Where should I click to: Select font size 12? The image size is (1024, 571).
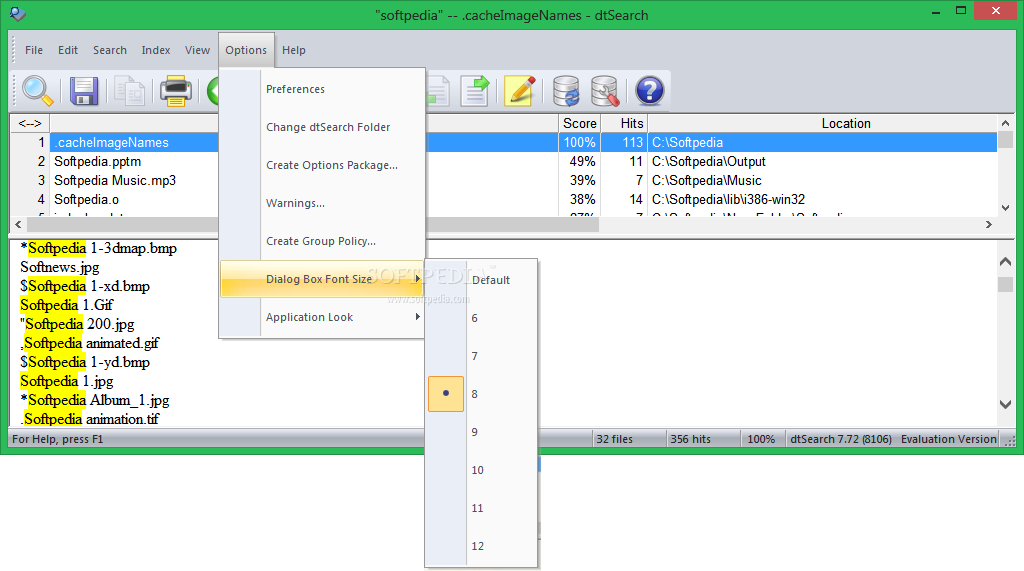[x=481, y=546]
